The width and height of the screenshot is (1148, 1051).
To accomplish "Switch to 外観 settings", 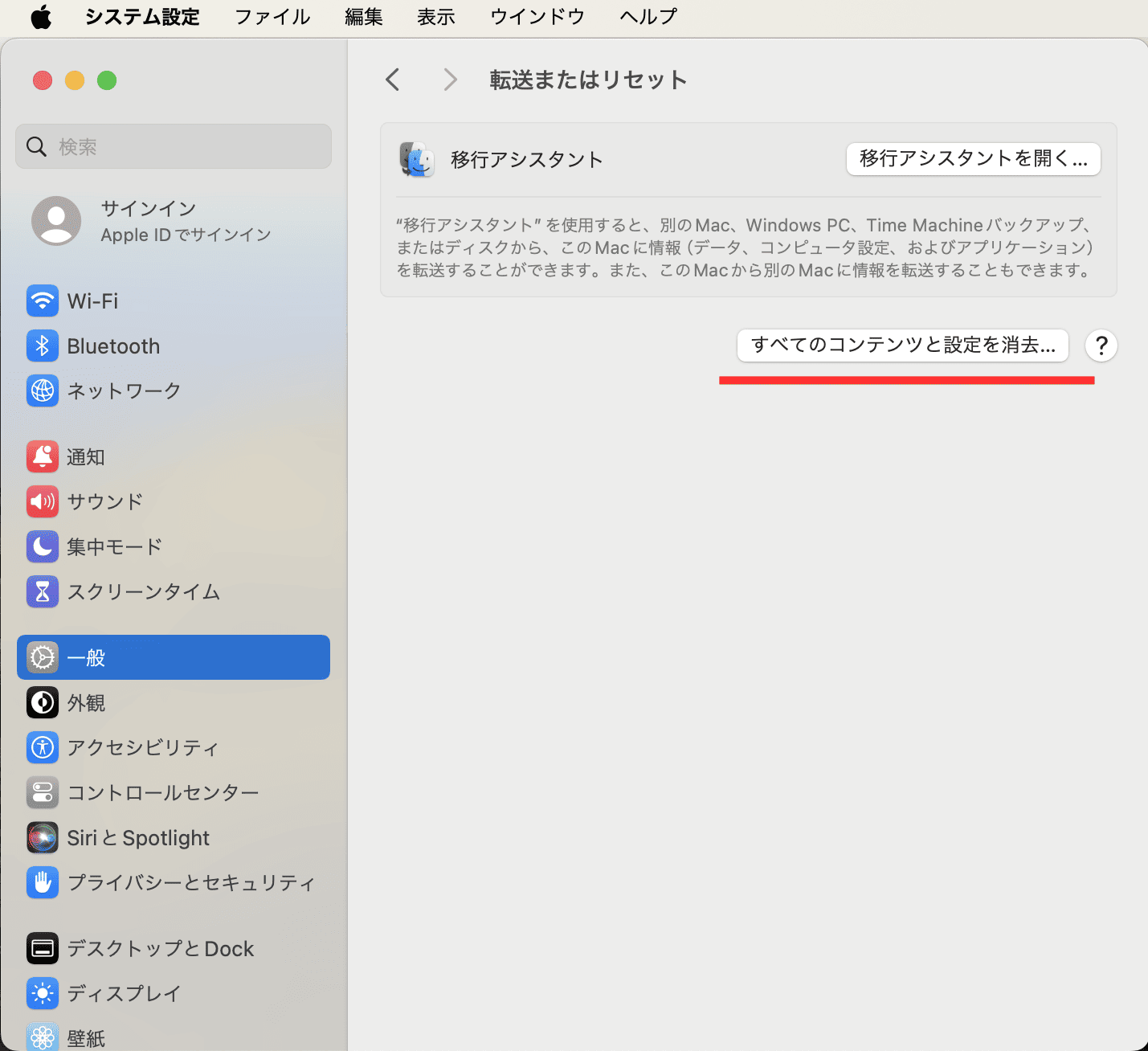I will coord(43,702).
